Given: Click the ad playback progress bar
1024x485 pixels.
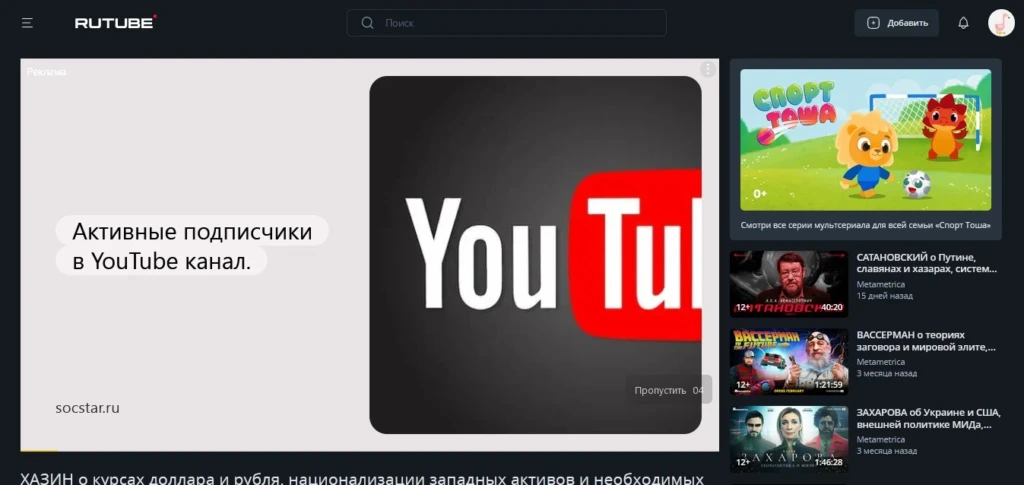Looking at the screenshot, I should pos(370,450).
